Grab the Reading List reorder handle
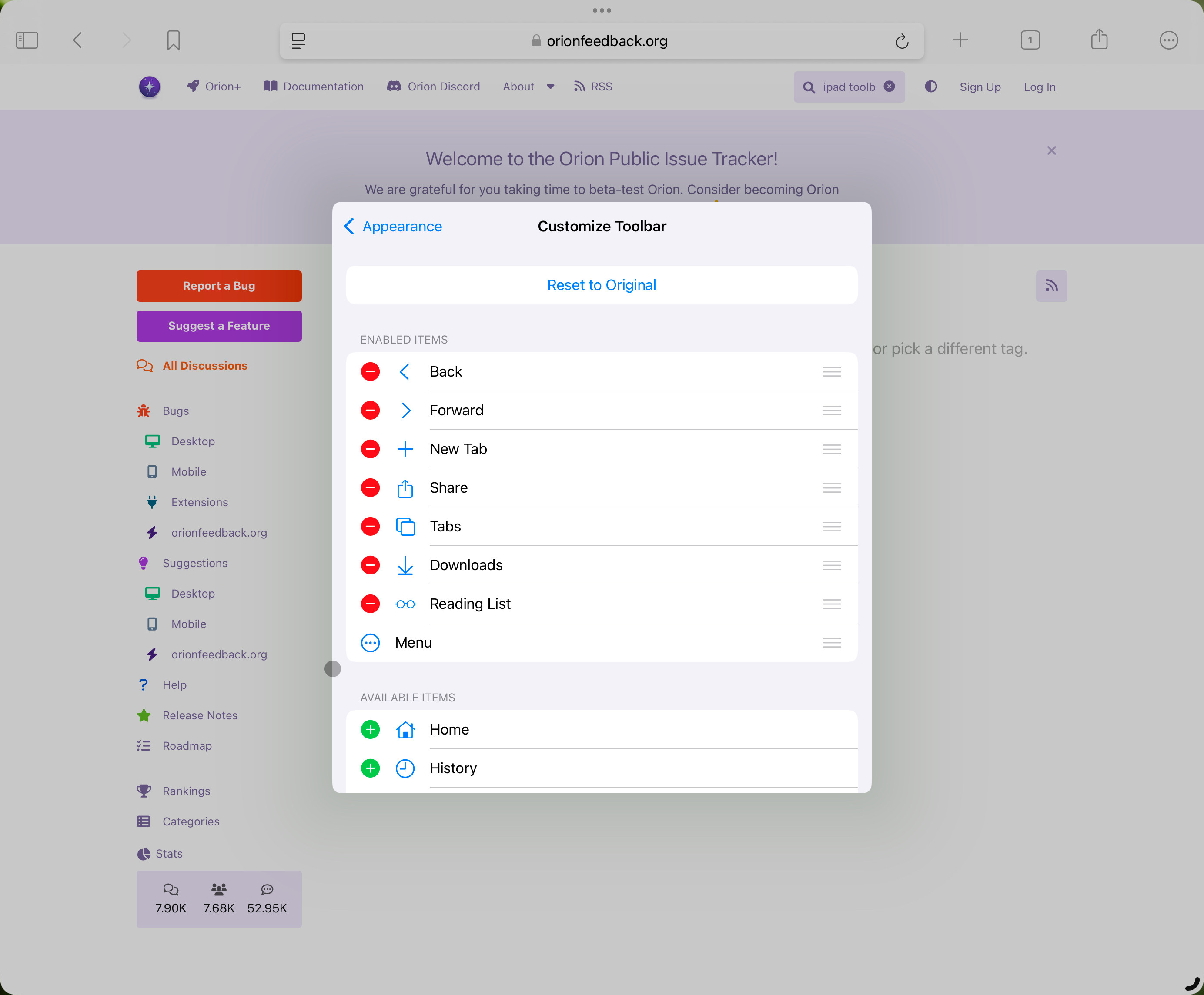The height and width of the screenshot is (995, 1204). point(831,604)
